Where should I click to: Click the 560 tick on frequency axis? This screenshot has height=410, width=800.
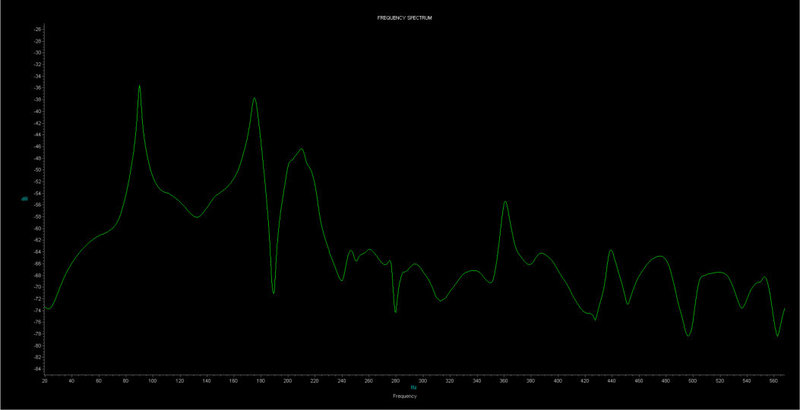point(774,381)
